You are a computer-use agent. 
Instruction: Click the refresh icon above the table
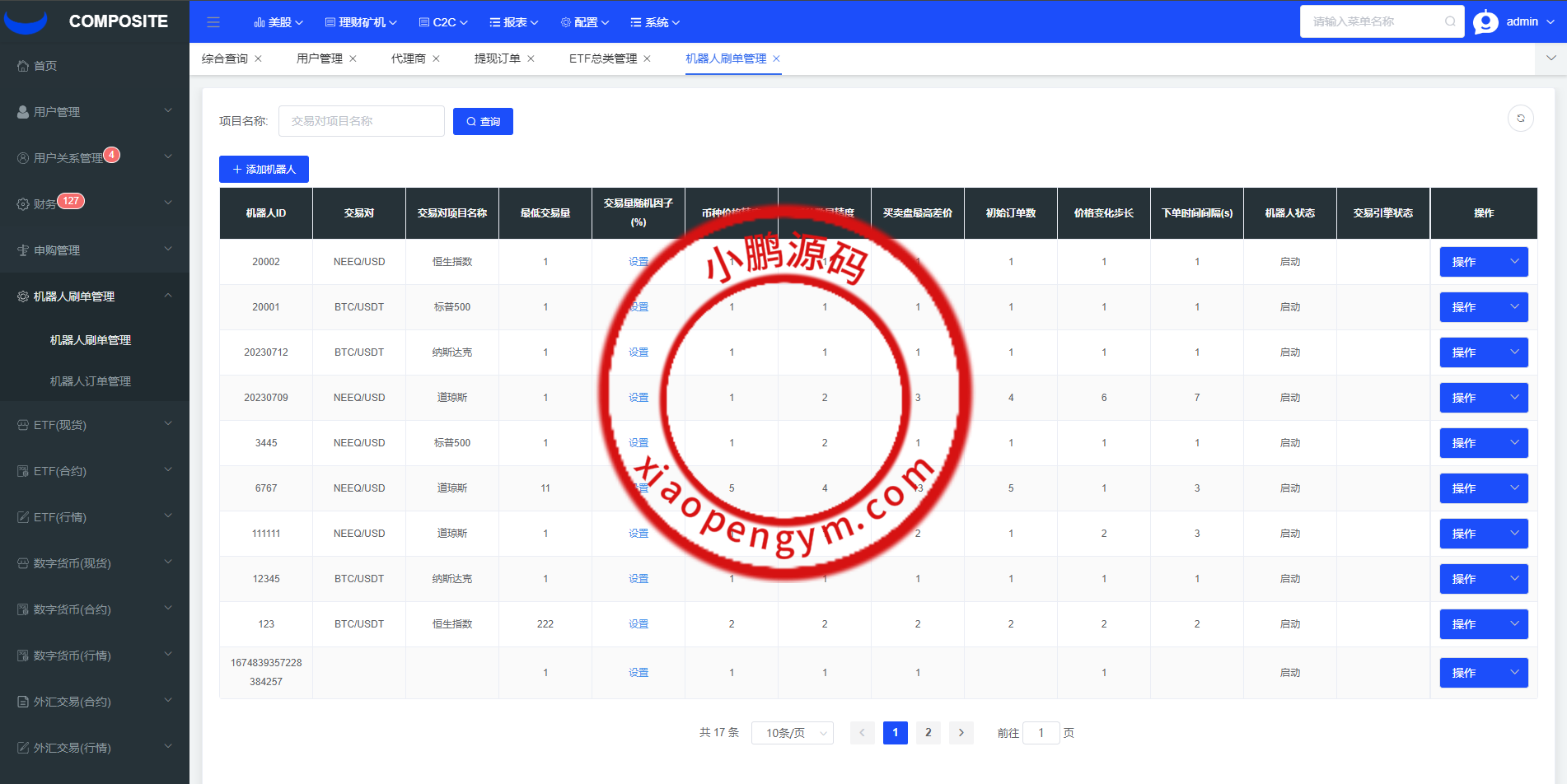click(1520, 119)
